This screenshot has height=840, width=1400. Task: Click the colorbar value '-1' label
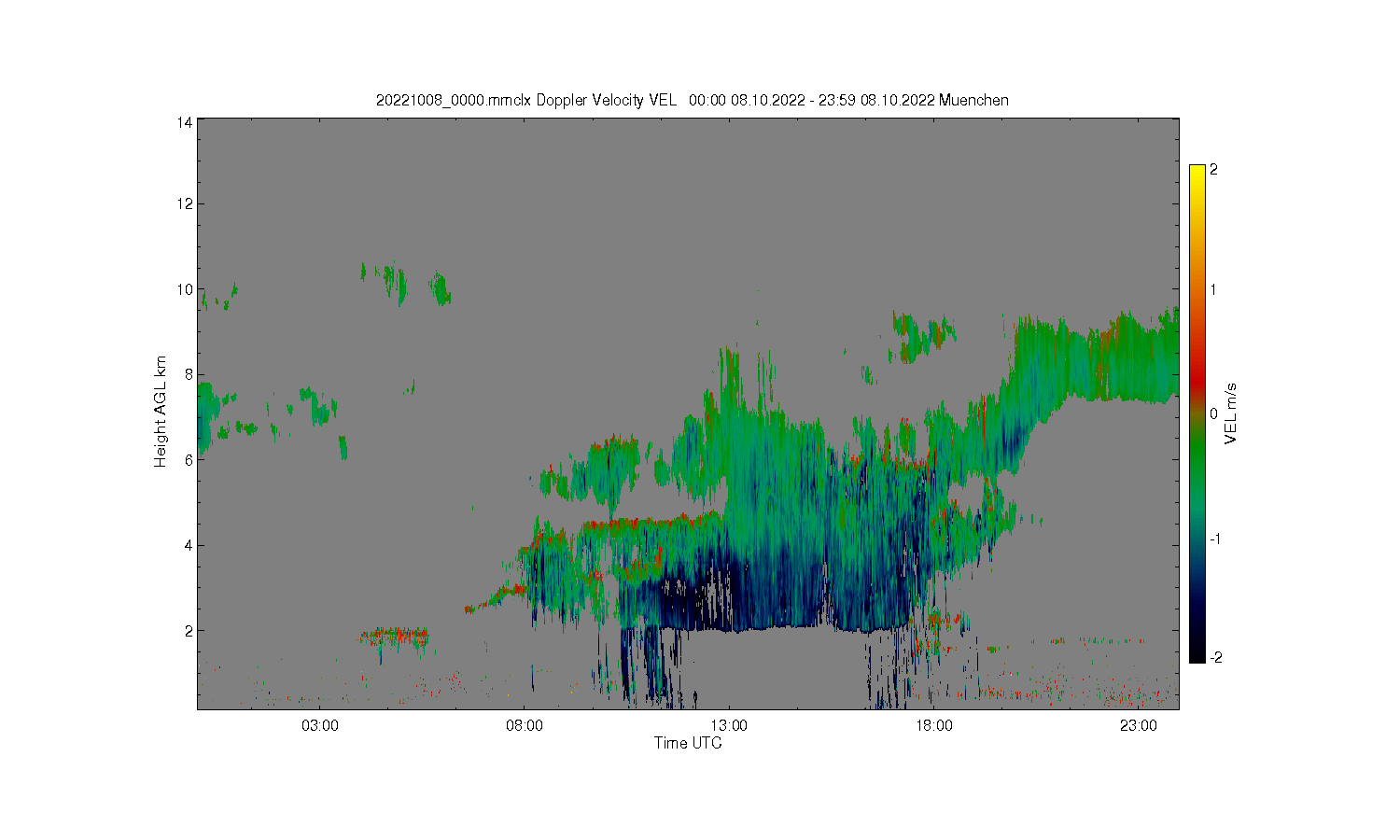[1214, 539]
